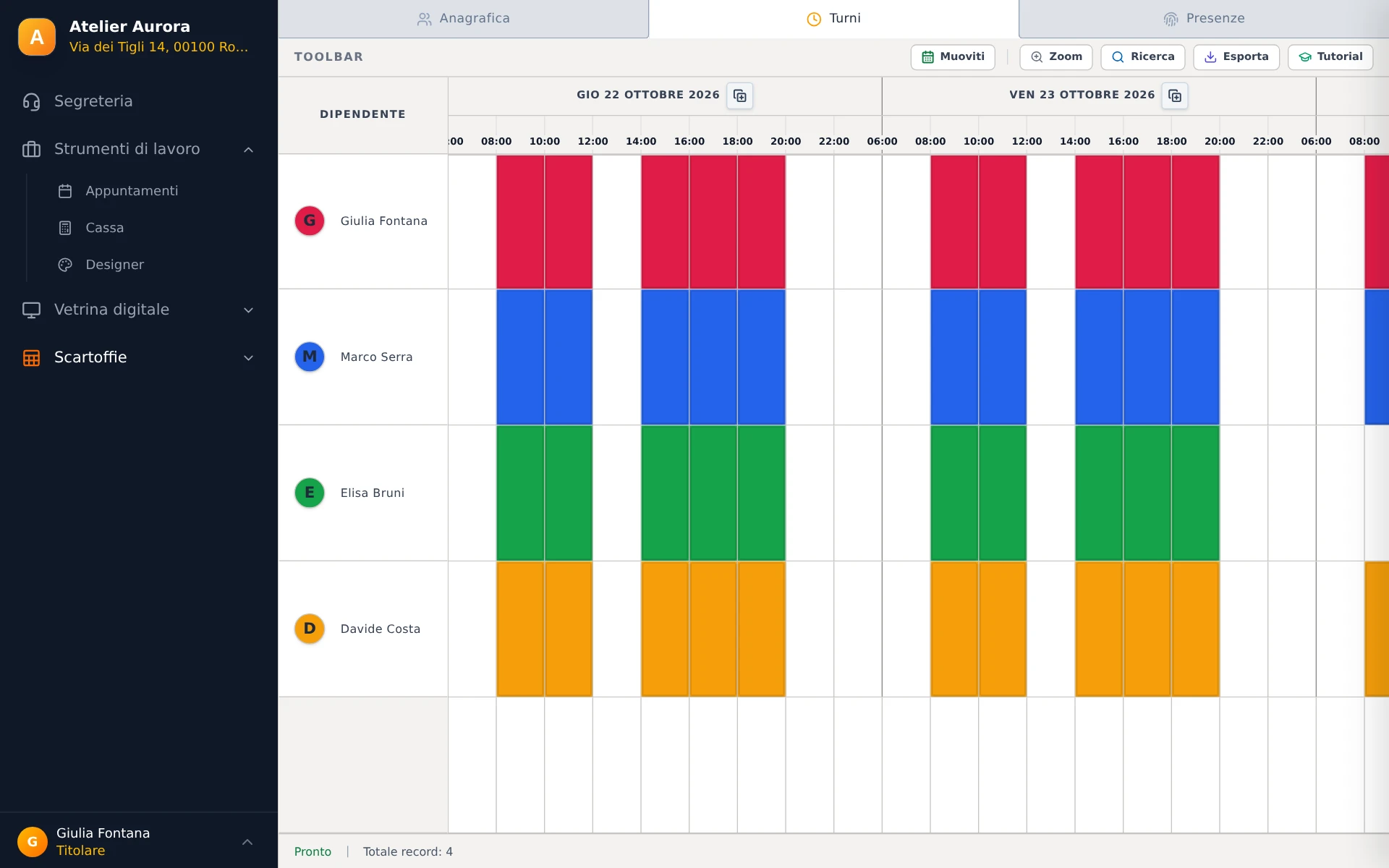Click the Elisa Bruni name label
Screen dimensions: 1389x868
coord(373,493)
